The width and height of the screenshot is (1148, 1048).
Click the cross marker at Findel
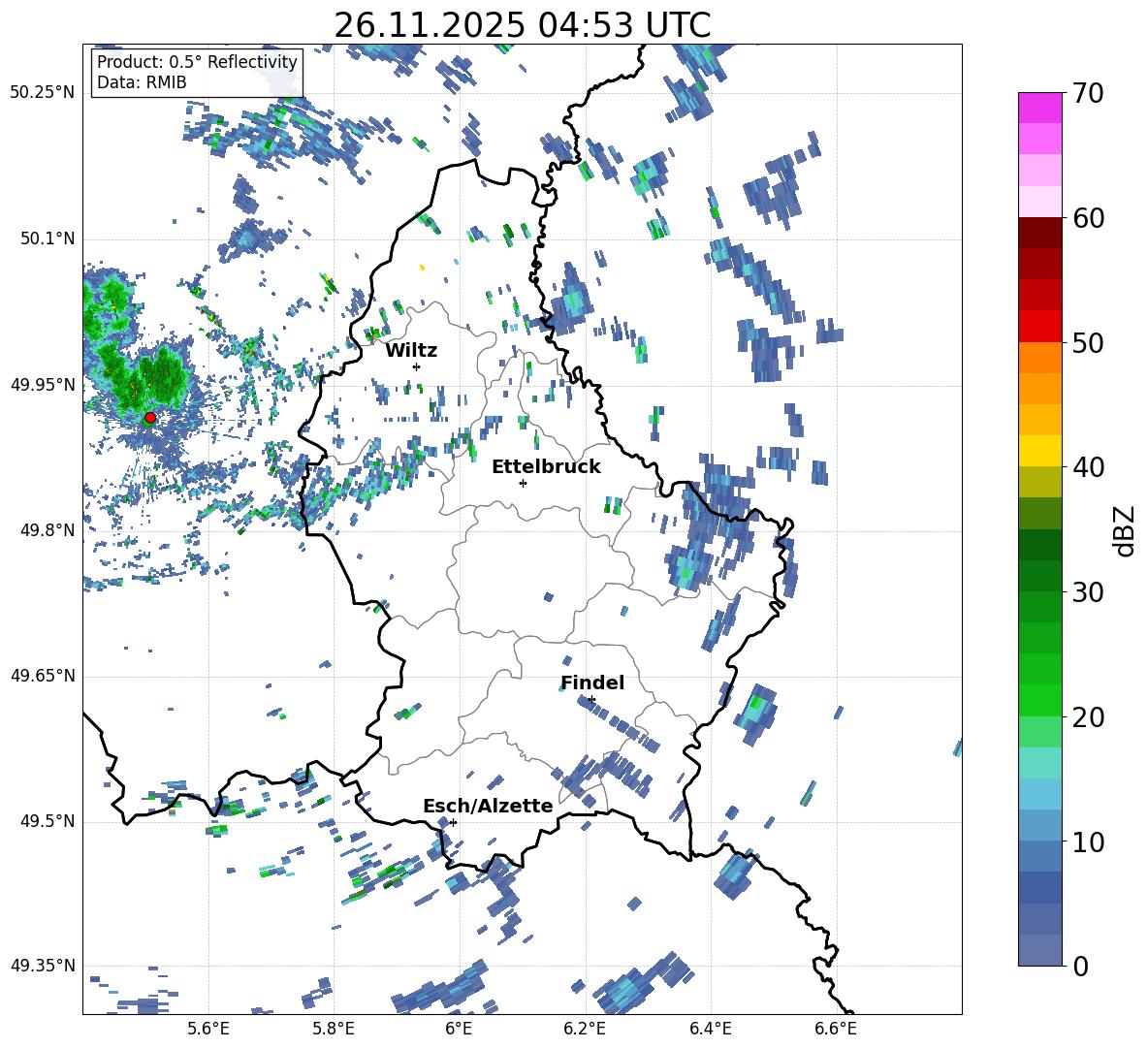pos(591,700)
